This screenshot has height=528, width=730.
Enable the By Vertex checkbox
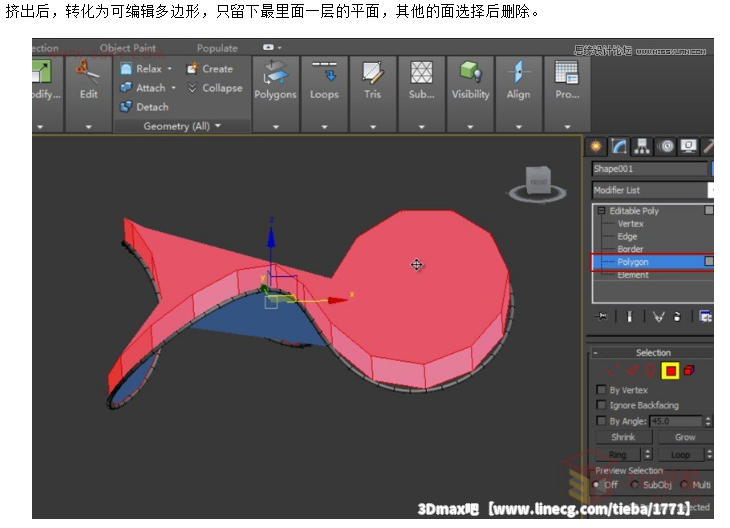[601, 390]
